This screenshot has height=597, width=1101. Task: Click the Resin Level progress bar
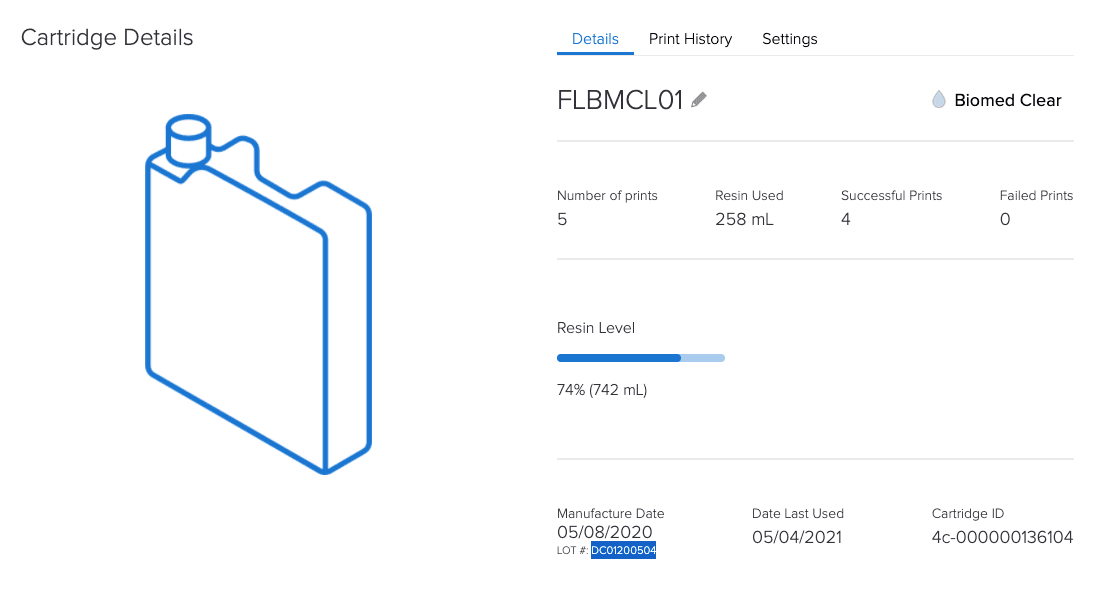point(640,357)
